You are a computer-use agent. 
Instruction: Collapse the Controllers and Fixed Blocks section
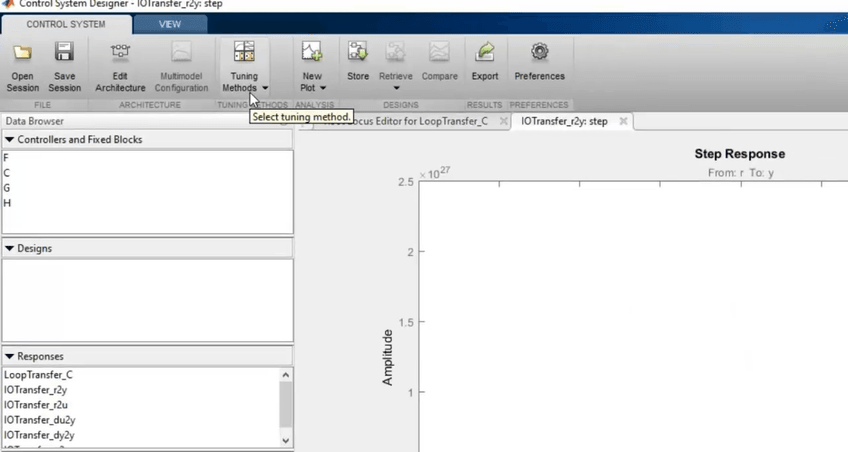[10, 140]
